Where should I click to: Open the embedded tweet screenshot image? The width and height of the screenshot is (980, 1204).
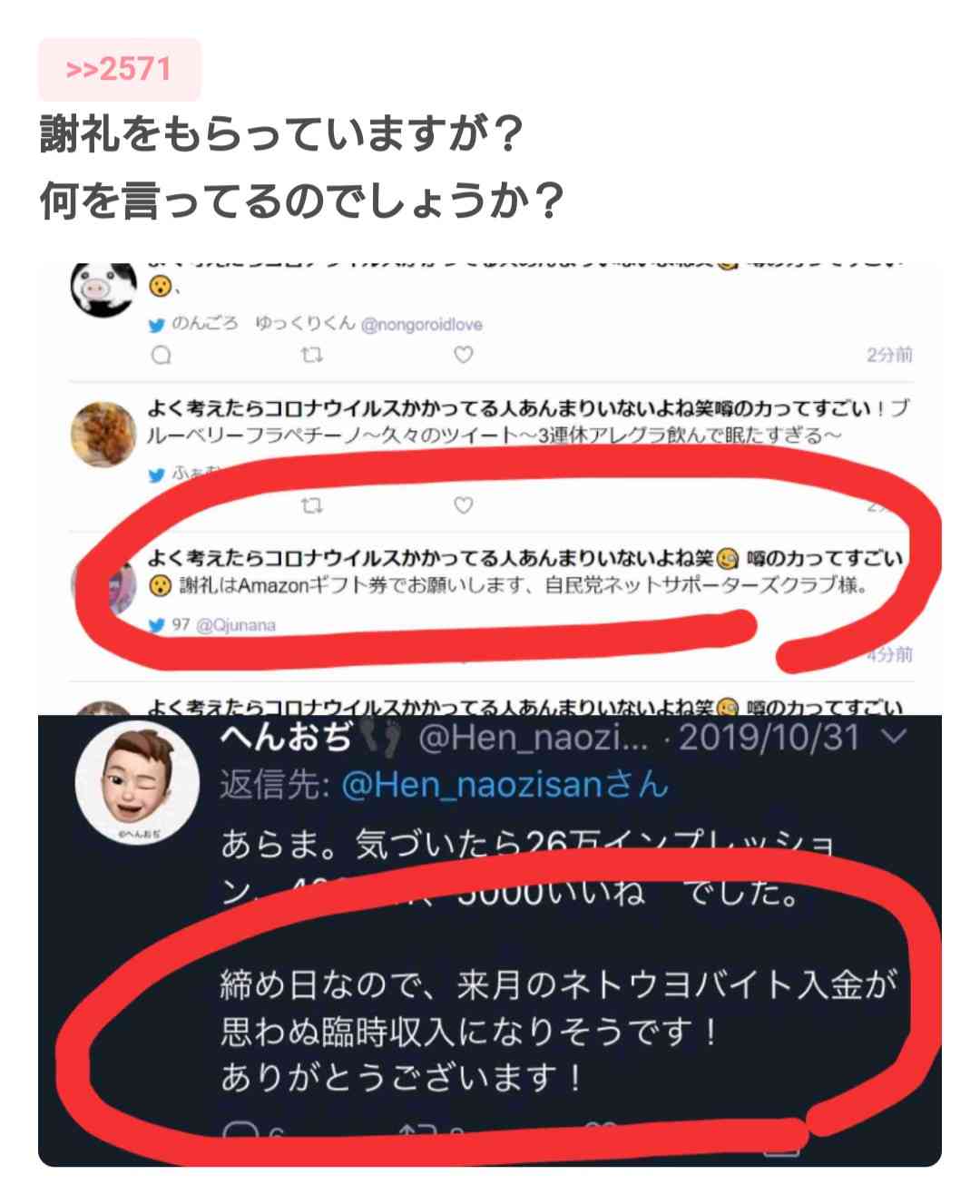[490, 712]
